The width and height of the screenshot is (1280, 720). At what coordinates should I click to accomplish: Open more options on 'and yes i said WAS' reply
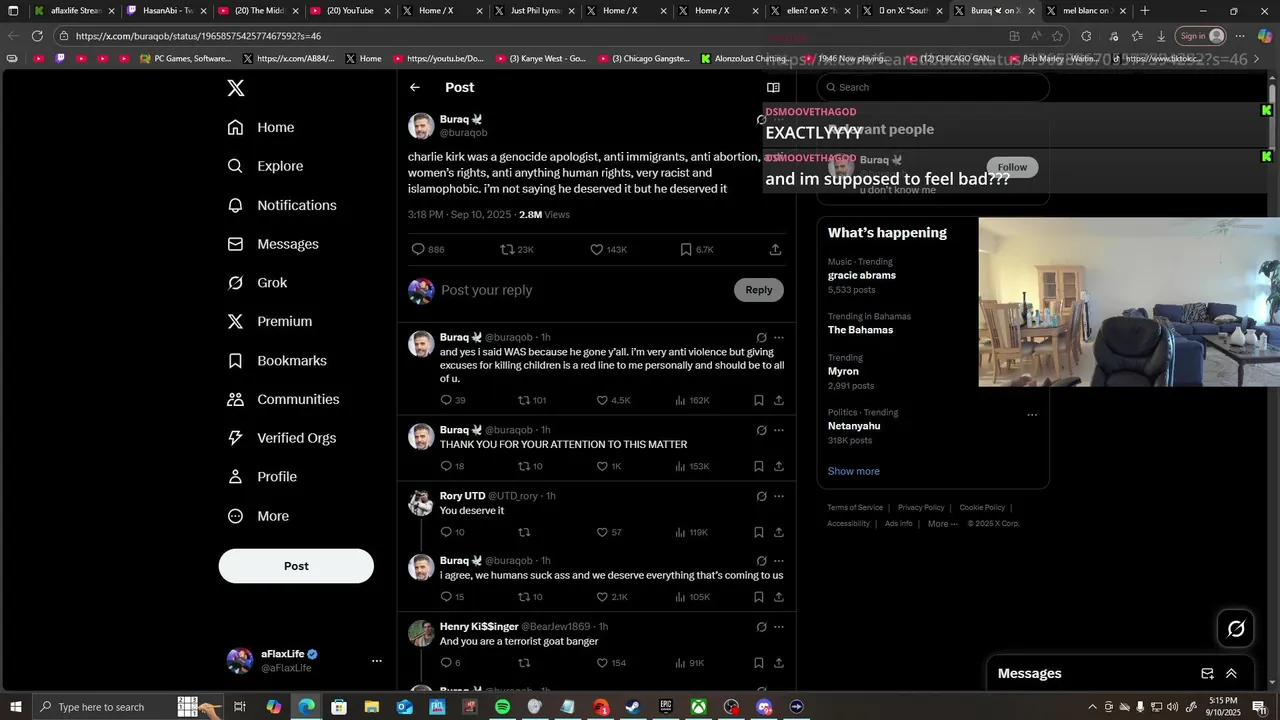[779, 337]
